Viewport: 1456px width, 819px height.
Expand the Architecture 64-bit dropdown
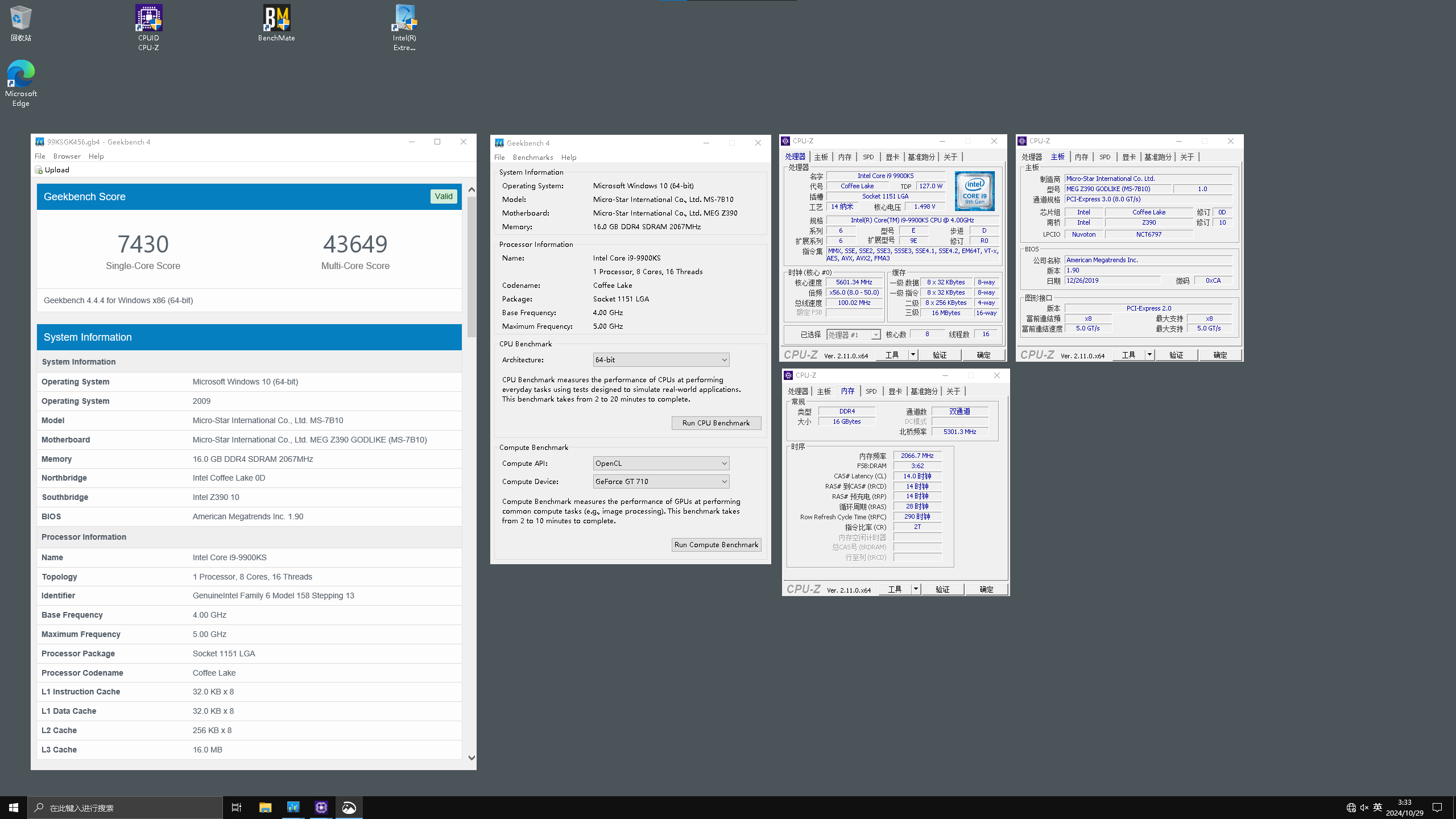coord(661,360)
